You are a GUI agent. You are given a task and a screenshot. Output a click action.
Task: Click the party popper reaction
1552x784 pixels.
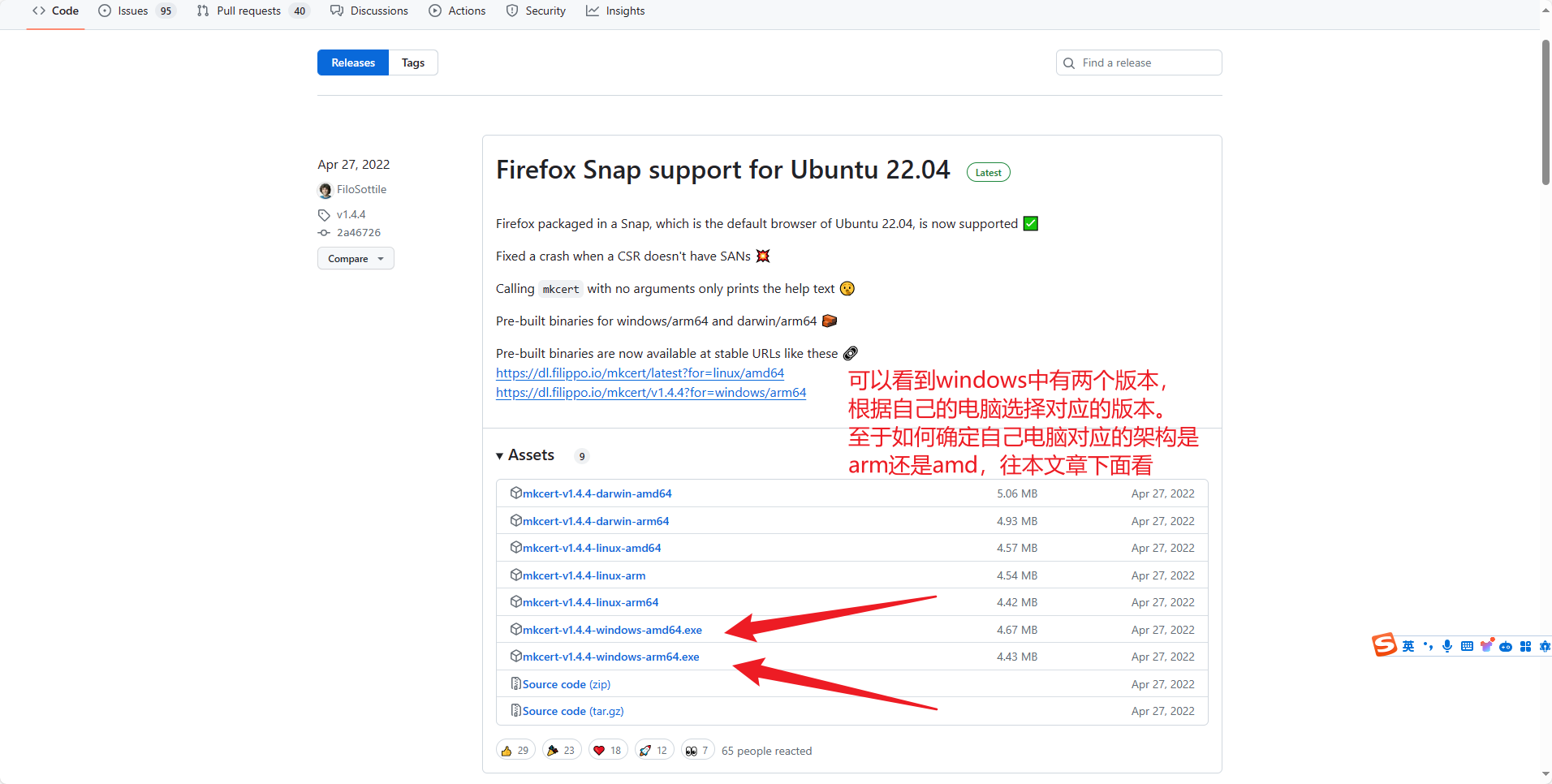coord(561,751)
